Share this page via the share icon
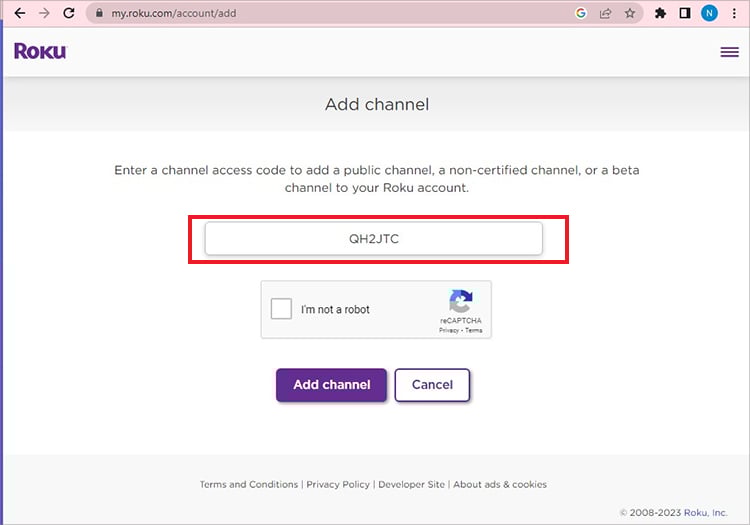Screen dimensions: 750x525 606,13
